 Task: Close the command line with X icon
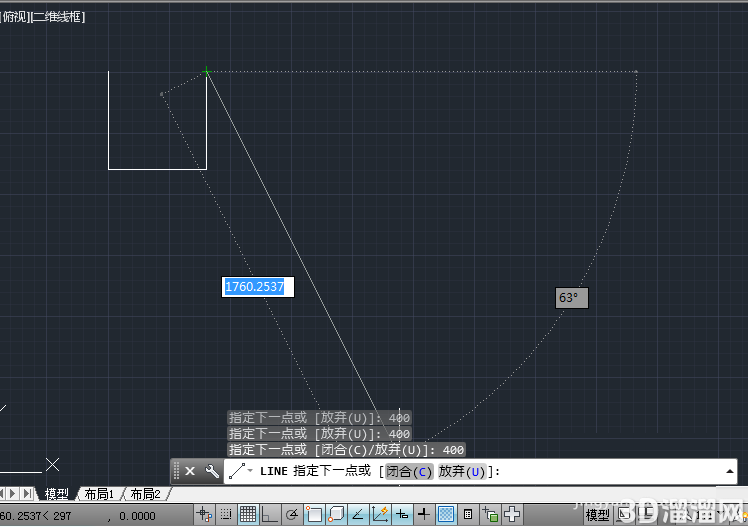tap(190, 471)
